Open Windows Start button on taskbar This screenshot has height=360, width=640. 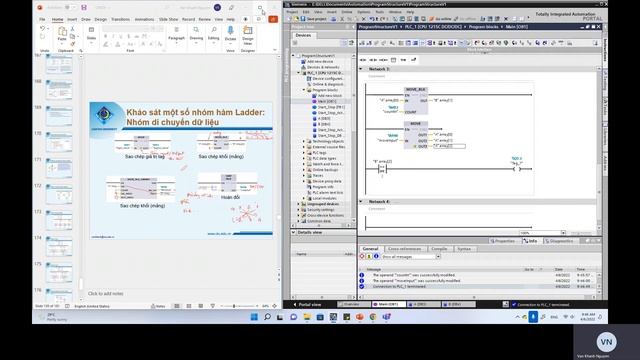[x=254, y=317]
